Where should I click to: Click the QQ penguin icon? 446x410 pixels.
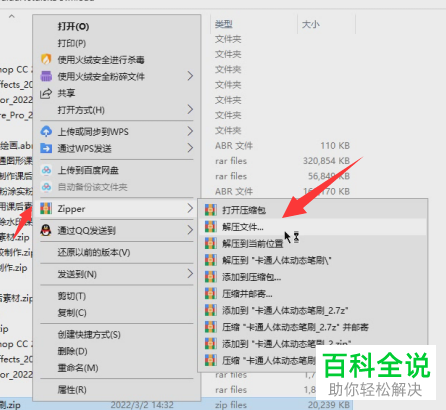46,230
